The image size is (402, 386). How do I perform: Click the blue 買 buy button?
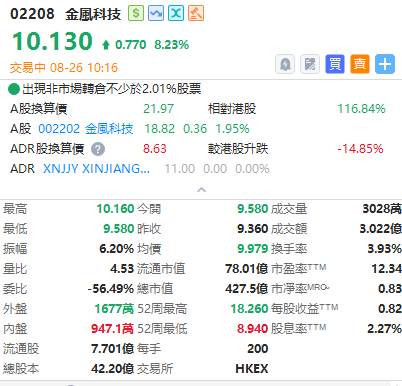pyautogui.click(x=335, y=64)
